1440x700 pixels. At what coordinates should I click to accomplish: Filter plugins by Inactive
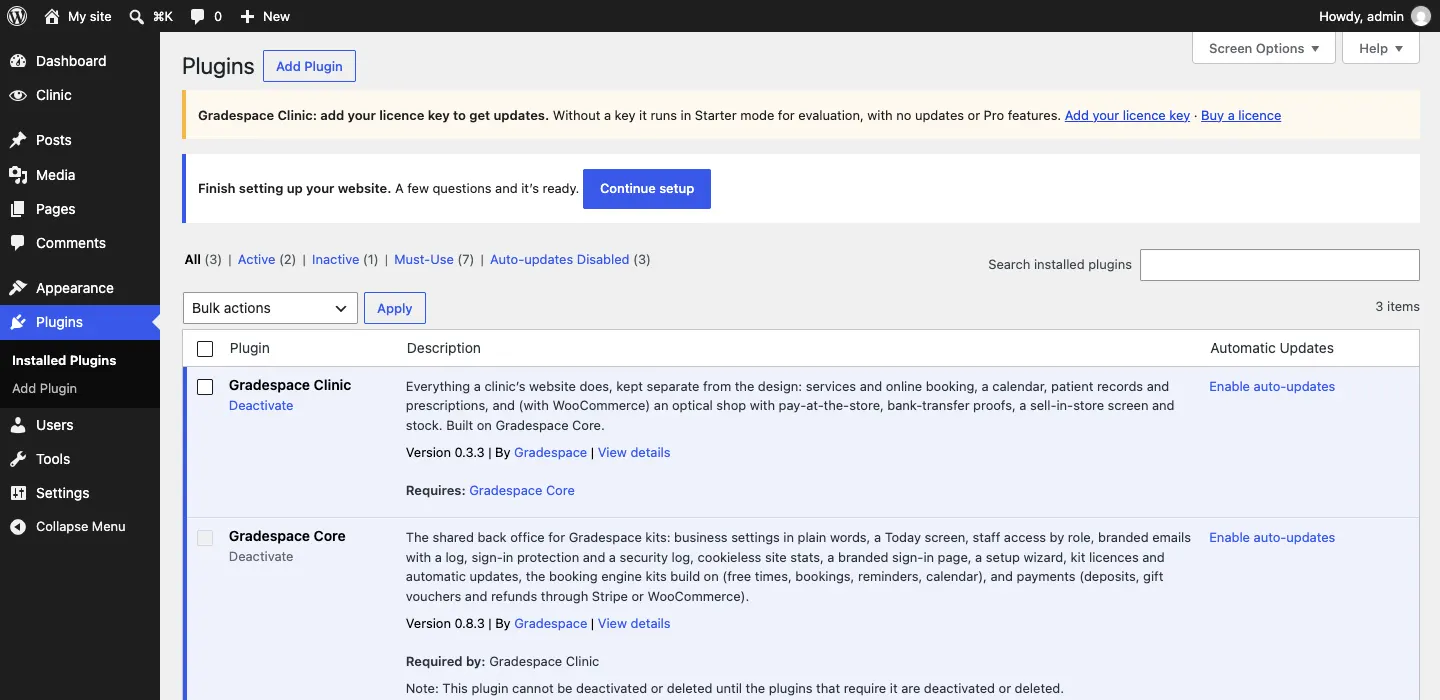point(335,259)
